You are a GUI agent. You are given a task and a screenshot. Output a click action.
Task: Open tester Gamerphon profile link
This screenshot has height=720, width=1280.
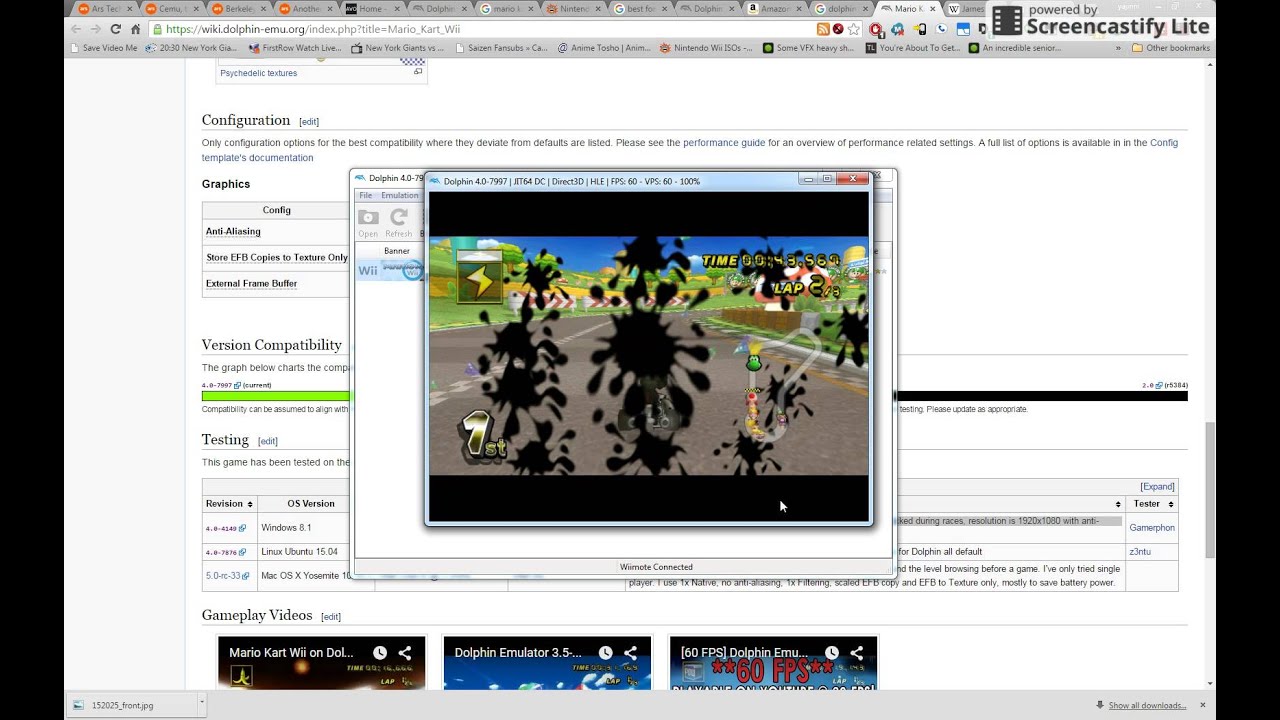tap(1152, 528)
